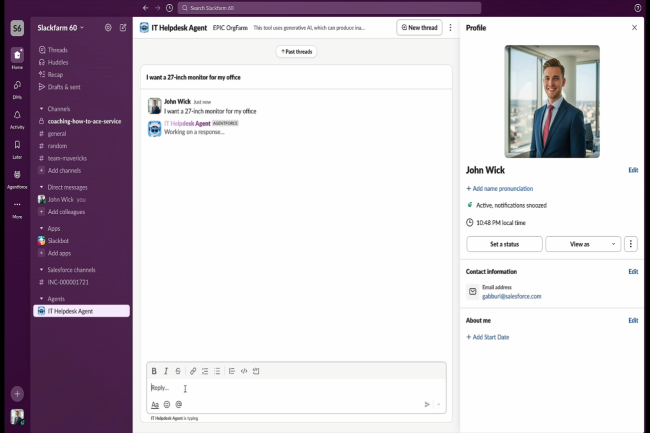Start a New thread

pyautogui.click(x=419, y=28)
